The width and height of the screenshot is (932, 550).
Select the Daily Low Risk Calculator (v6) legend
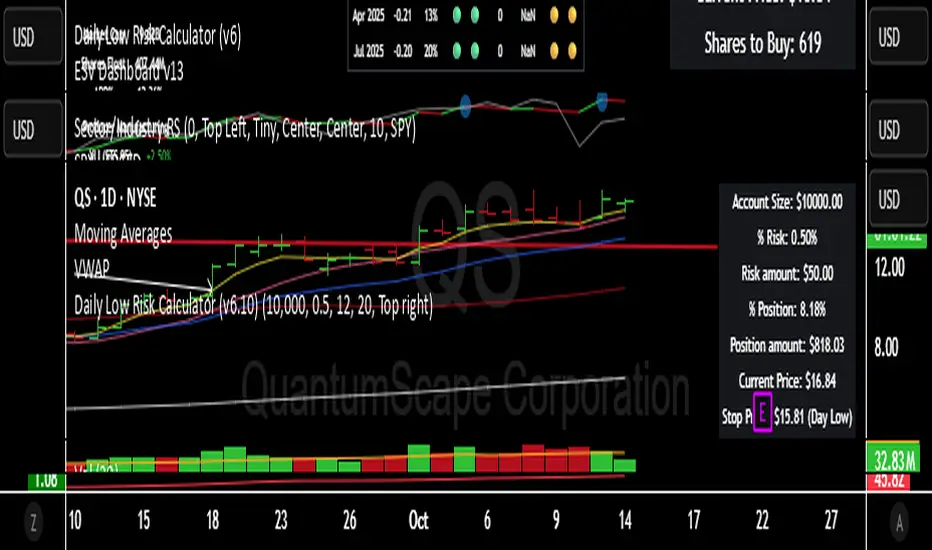(x=158, y=36)
